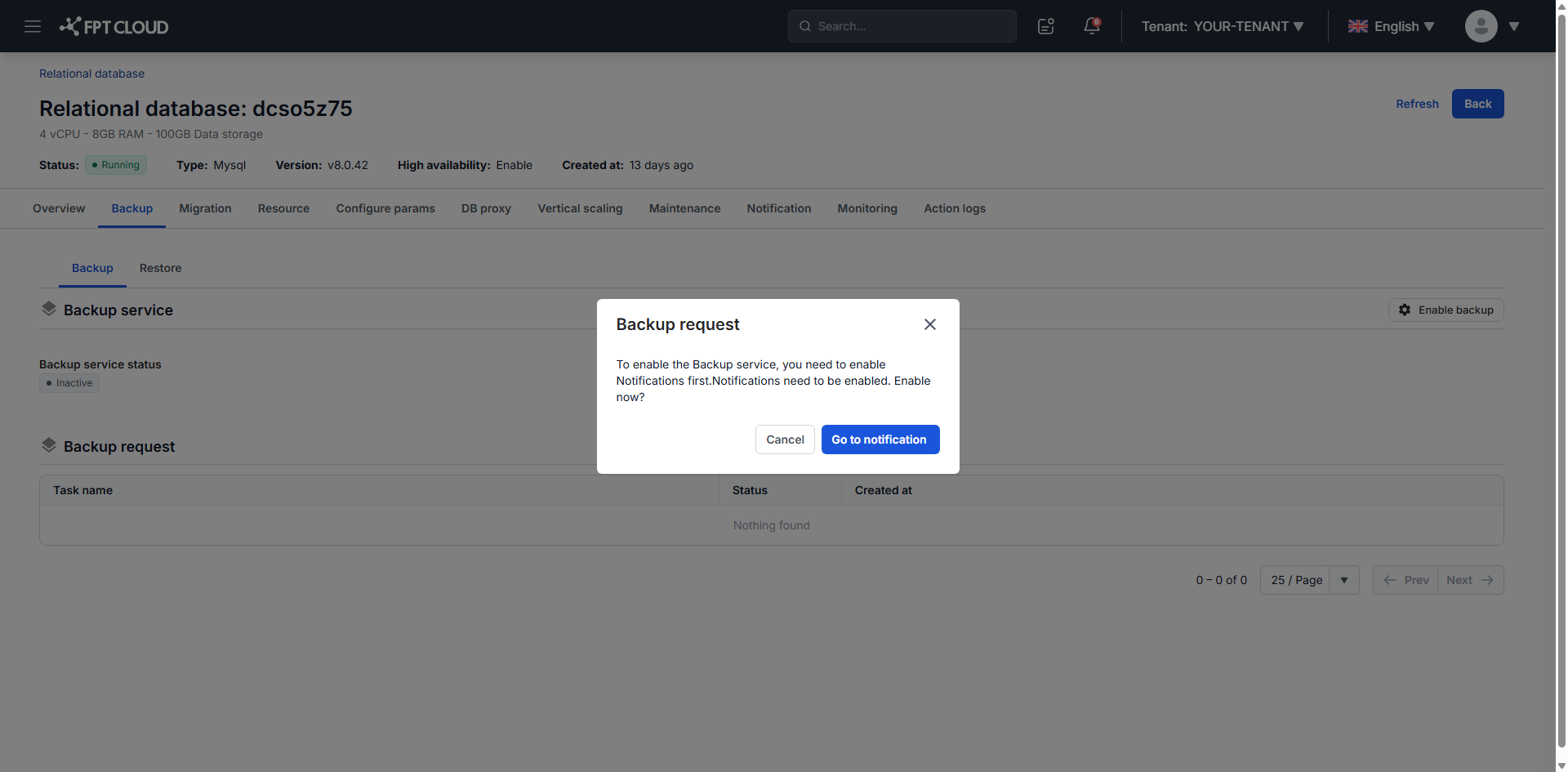Open the Action logs tab
Image resolution: width=1568 pixels, height=772 pixels.
(x=954, y=208)
